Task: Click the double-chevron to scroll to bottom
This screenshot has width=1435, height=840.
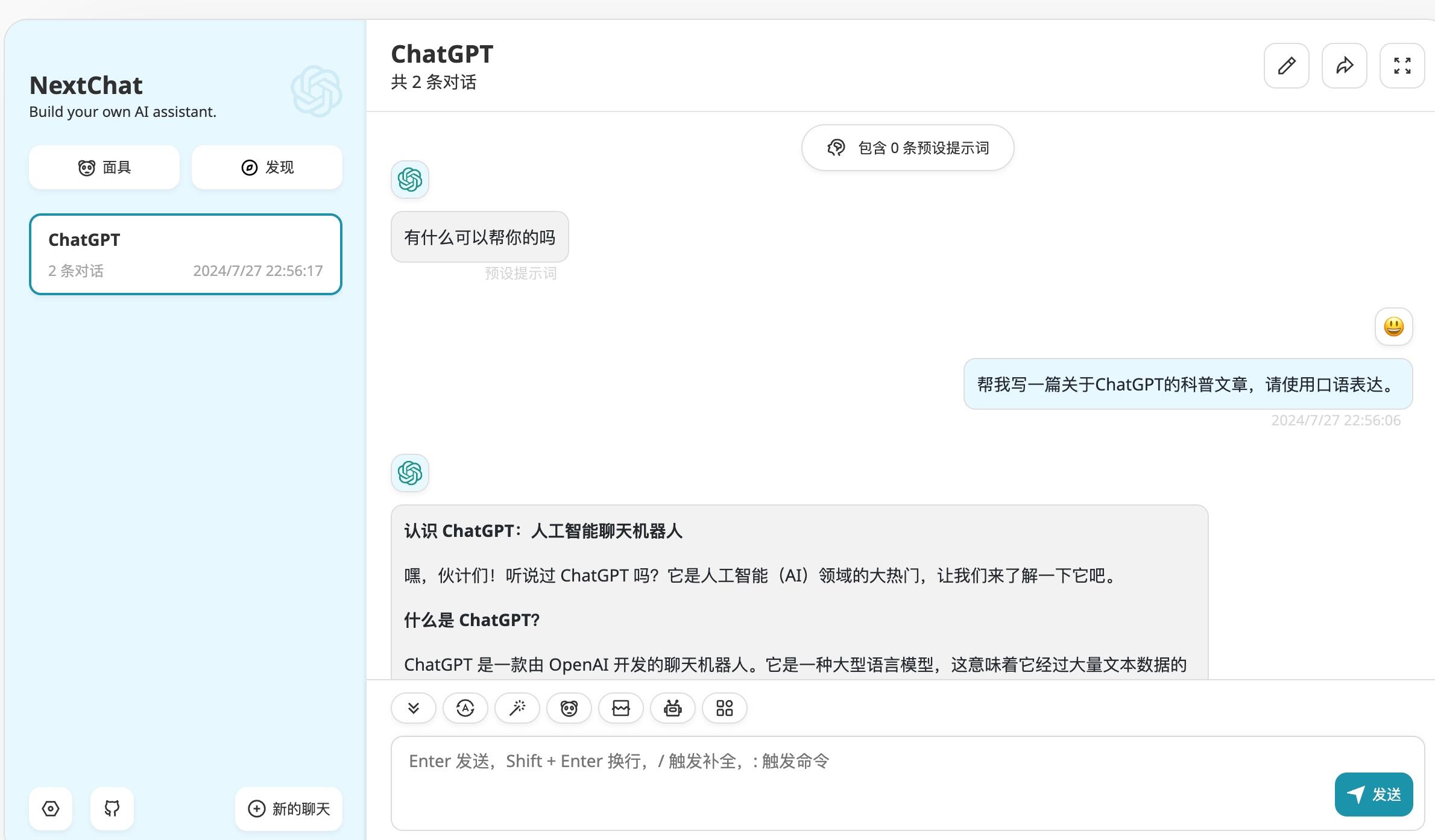Action: pos(413,708)
